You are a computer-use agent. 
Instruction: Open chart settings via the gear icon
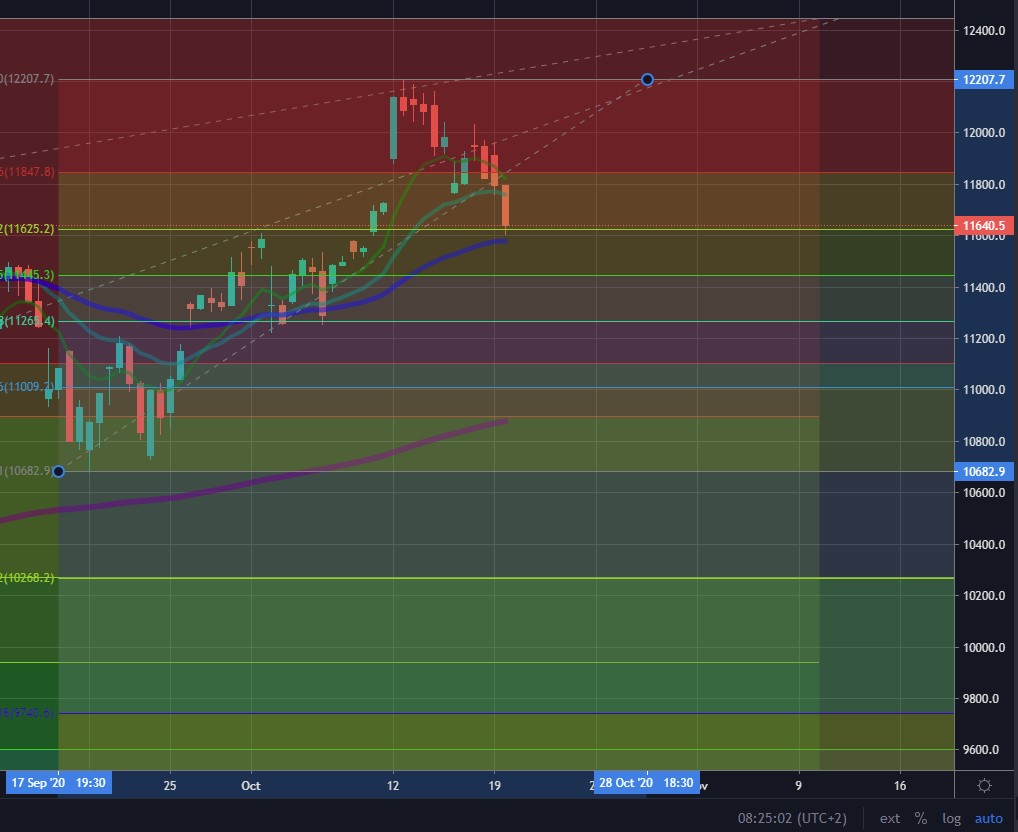985,785
